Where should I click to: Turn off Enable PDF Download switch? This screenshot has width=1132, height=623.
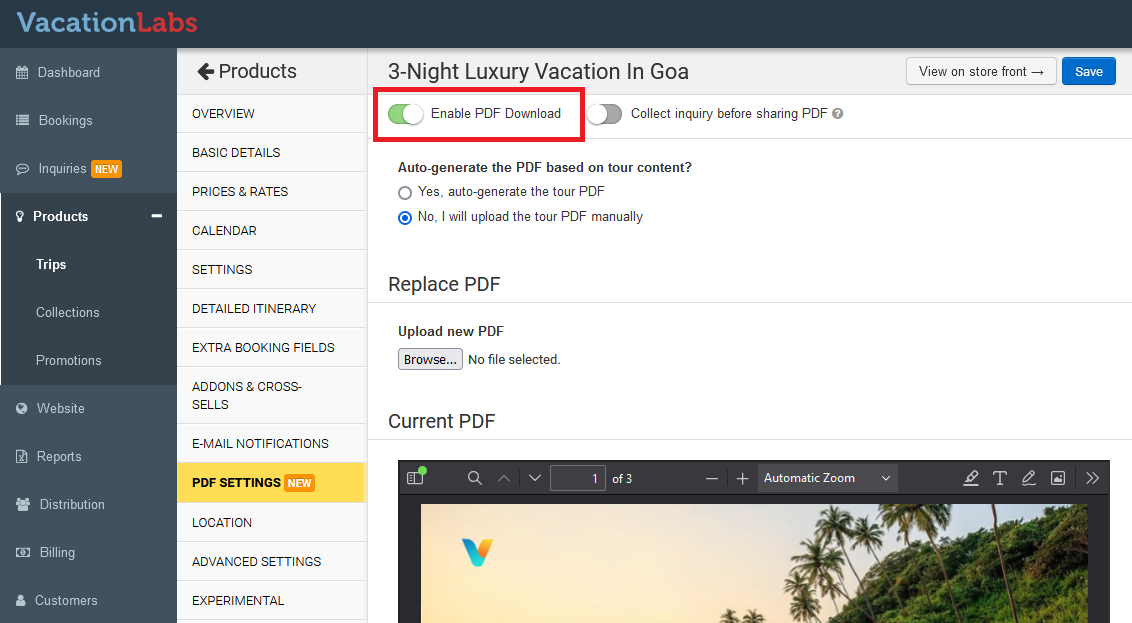[406, 114]
